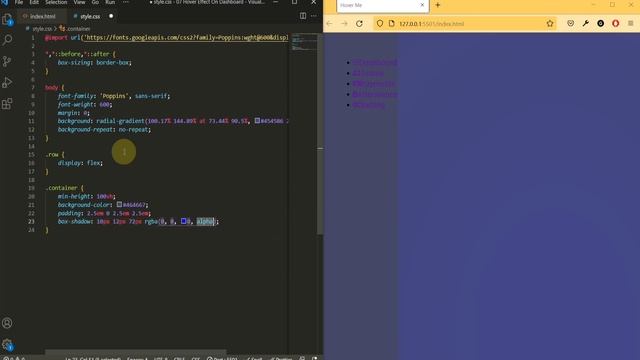
Task: Open Run and Debug view
Action: point(7,82)
